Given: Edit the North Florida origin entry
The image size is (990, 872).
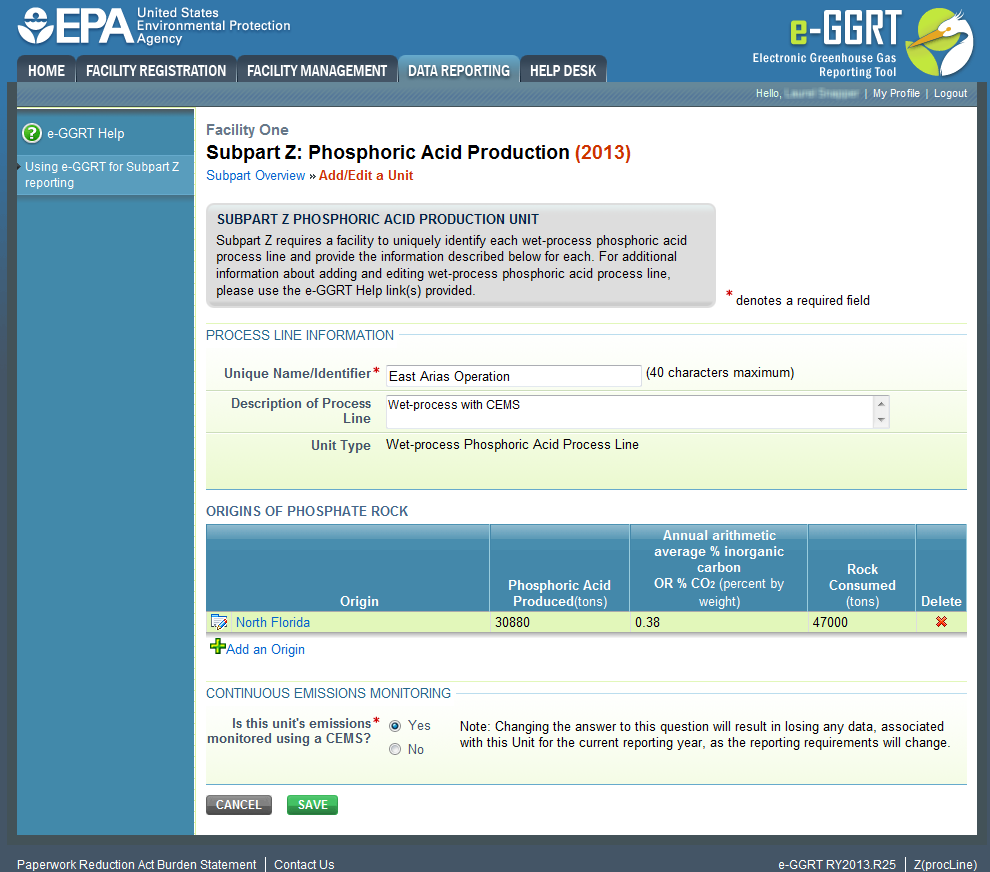Looking at the screenshot, I should 219,621.
